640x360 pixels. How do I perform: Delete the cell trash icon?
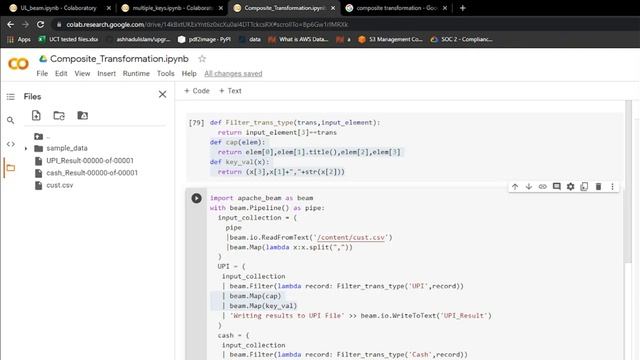point(598,187)
